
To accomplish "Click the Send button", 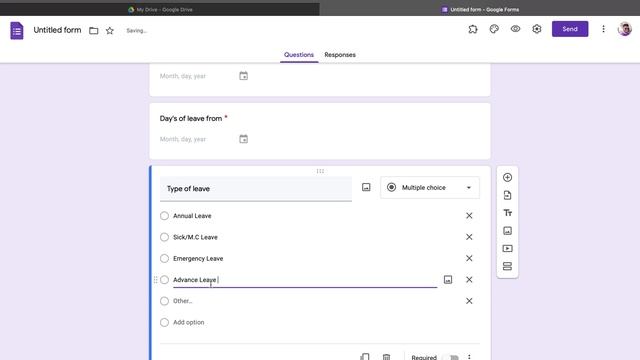I will click(x=570, y=29).
